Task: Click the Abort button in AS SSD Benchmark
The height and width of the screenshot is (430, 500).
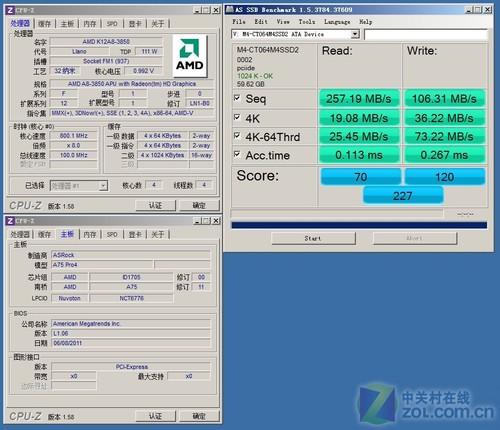Action: (415, 238)
